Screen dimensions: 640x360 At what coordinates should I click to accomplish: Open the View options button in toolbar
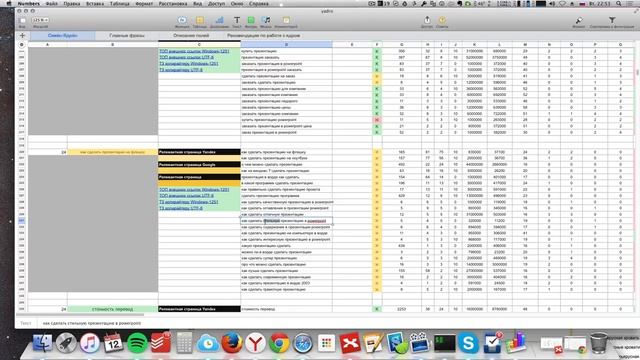pyautogui.click(x=22, y=20)
